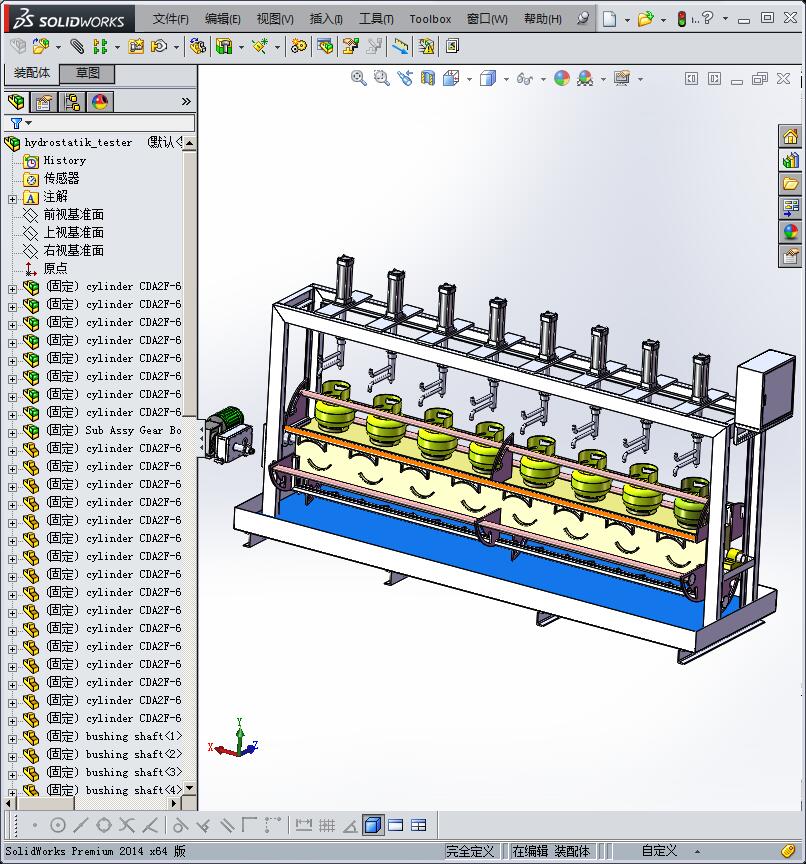Open the PropertyManager tab icon
The width and height of the screenshot is (806, 864).
pos(44,102)
